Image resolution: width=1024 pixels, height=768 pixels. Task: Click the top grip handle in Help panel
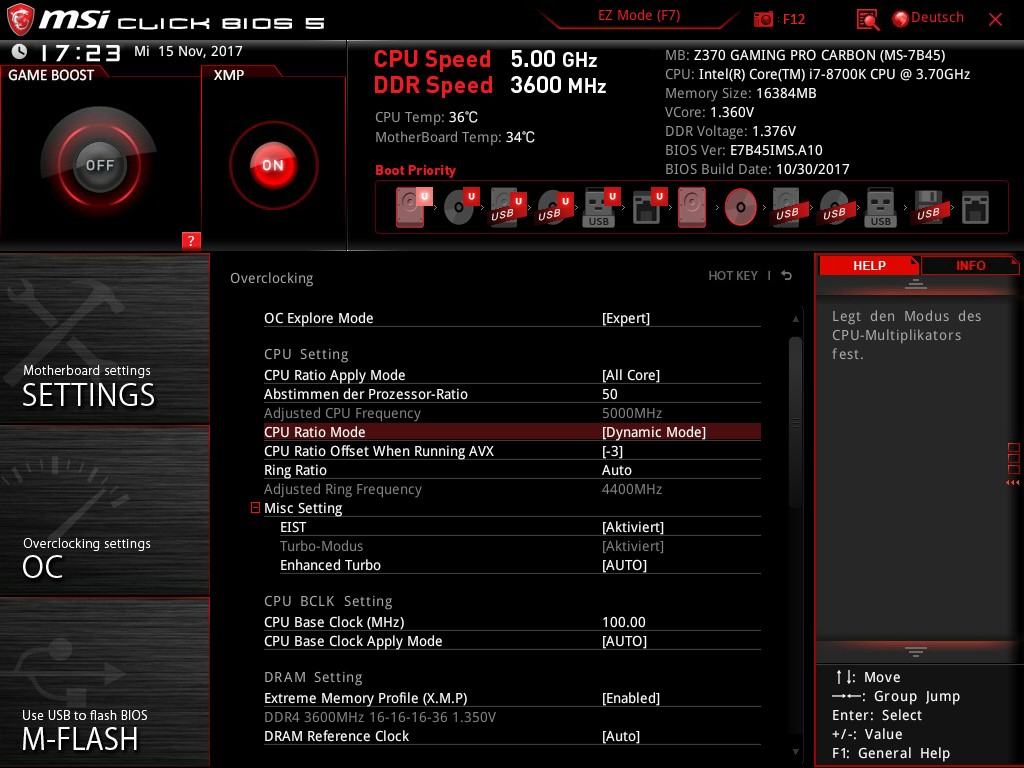tap(916, 284)
